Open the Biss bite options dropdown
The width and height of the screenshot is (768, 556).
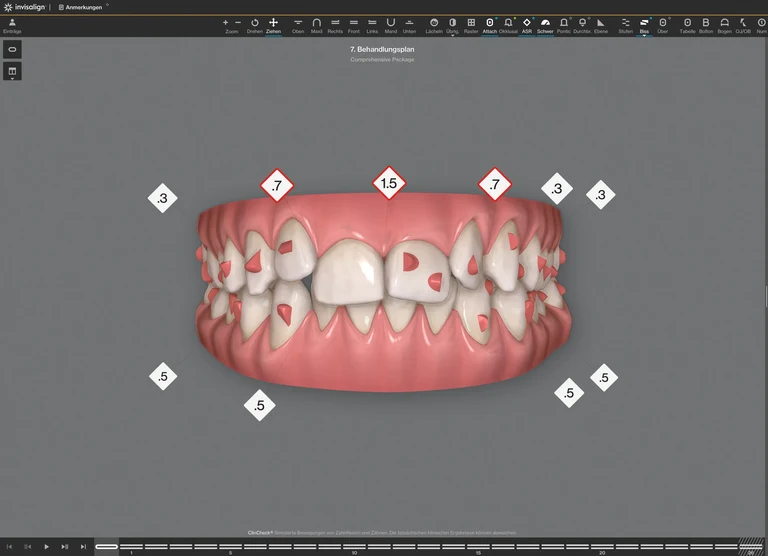(x=644, y=25)
